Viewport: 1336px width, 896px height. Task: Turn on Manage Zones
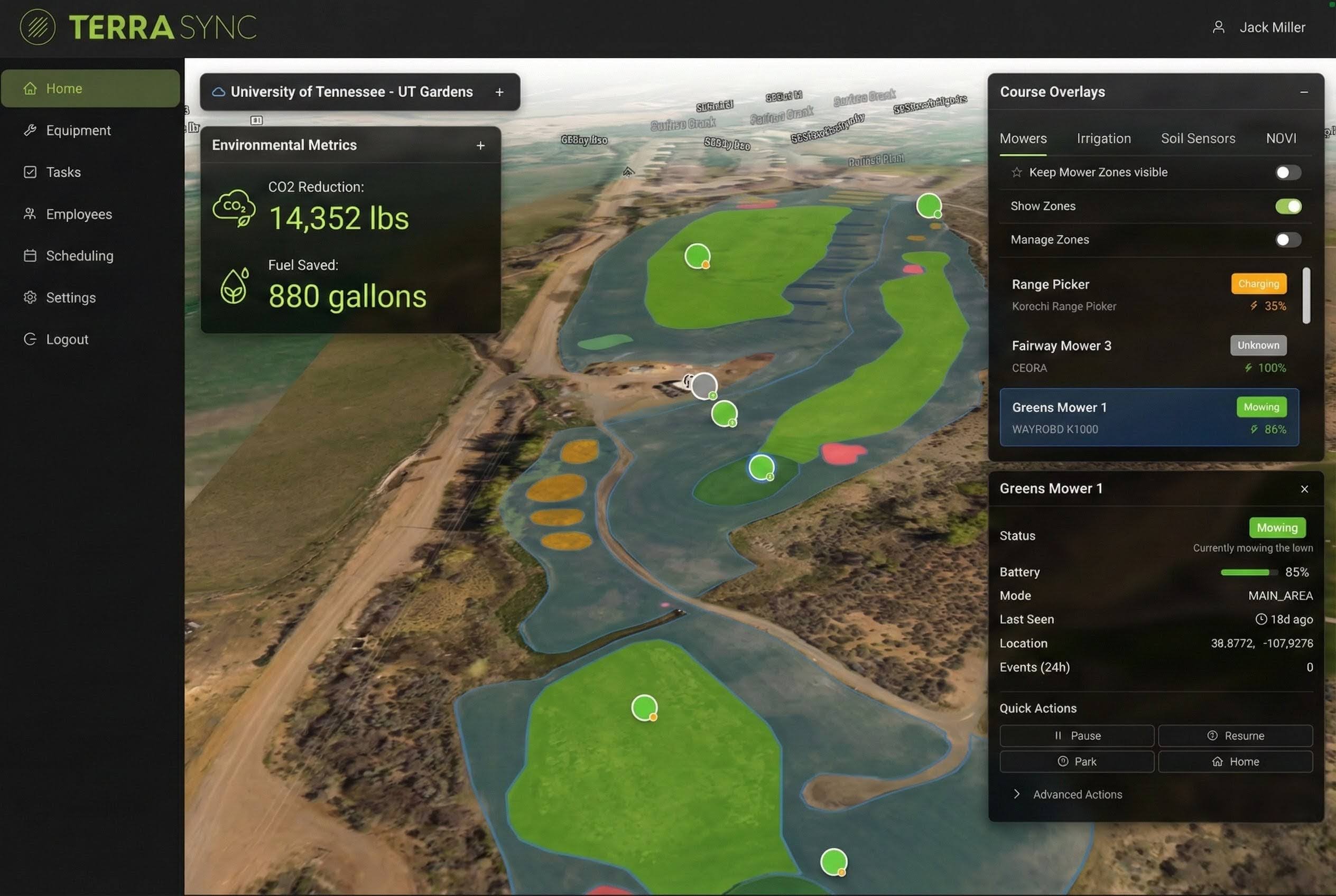pos(1287,240)
